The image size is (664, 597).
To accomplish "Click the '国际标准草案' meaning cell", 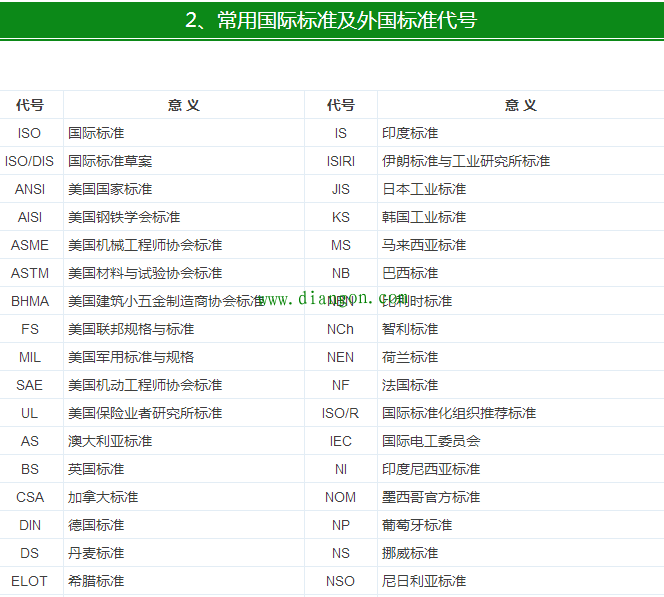I will pos(110,161).
